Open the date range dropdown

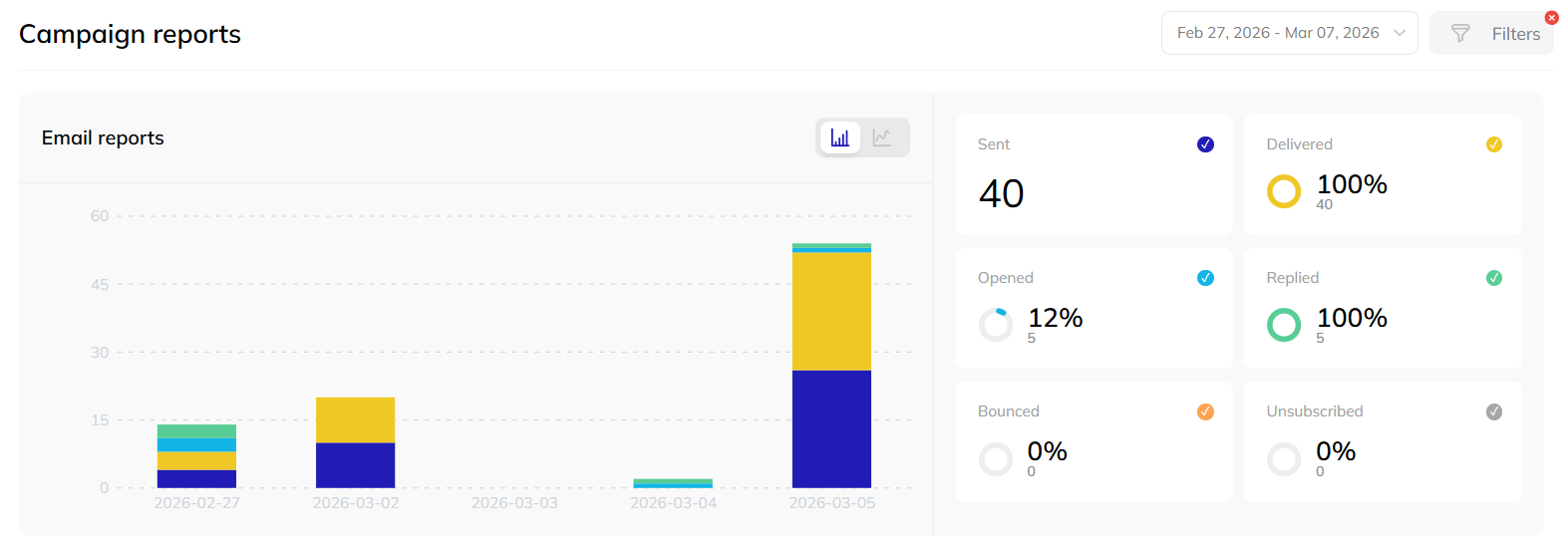tap(1278, 33)
